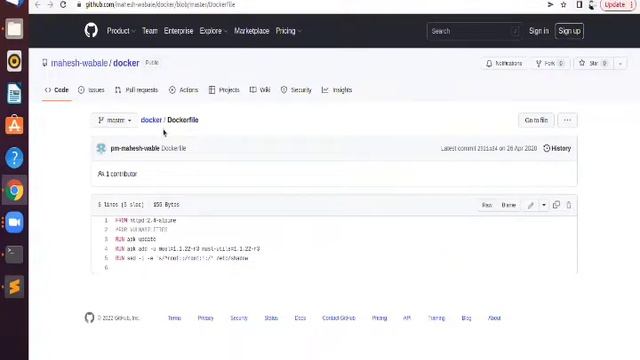Switch to the Code tab
Viewport: 640px width, 360px height.
click(57, 90)
